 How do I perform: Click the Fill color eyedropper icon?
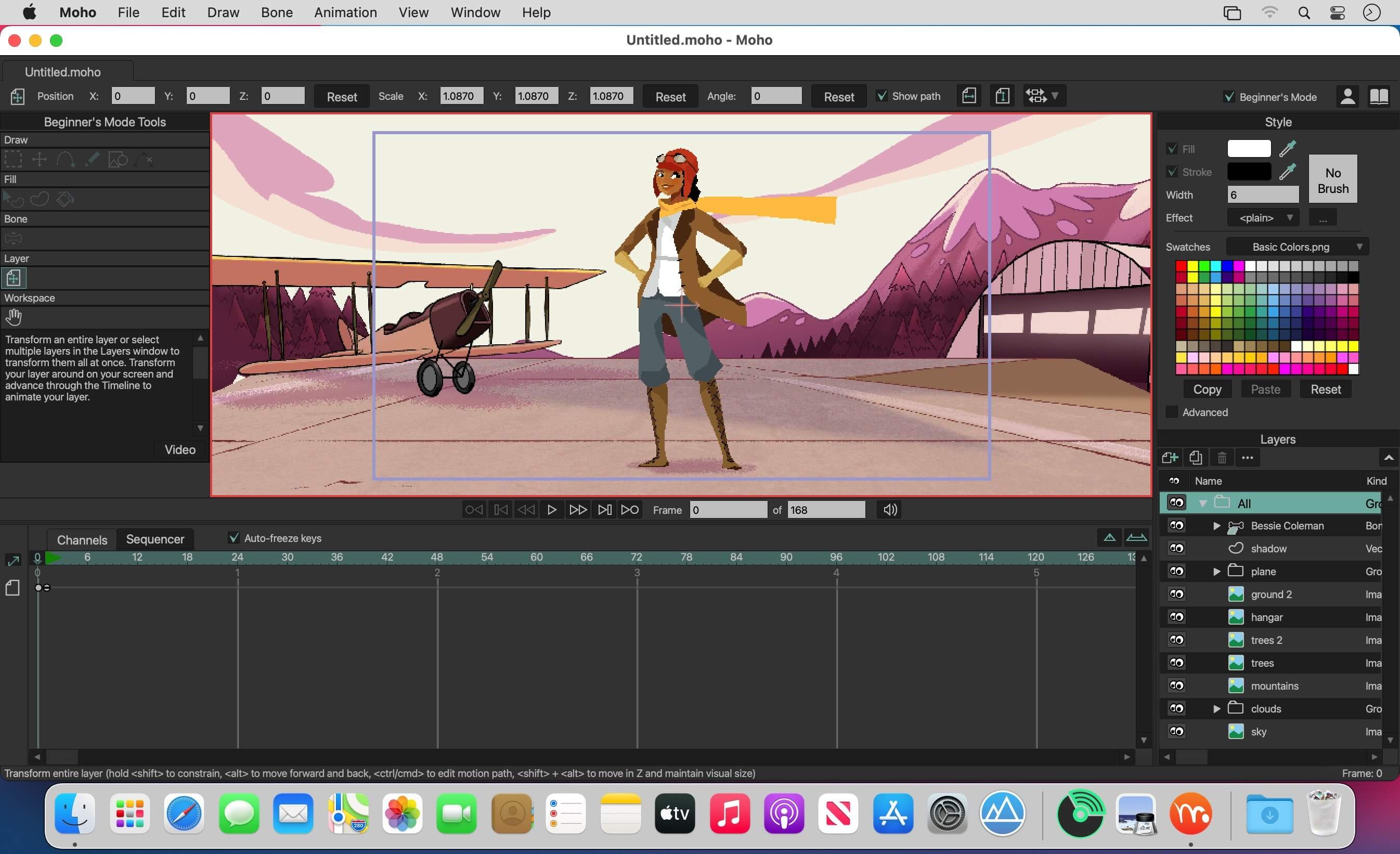tap(1288, 149)
